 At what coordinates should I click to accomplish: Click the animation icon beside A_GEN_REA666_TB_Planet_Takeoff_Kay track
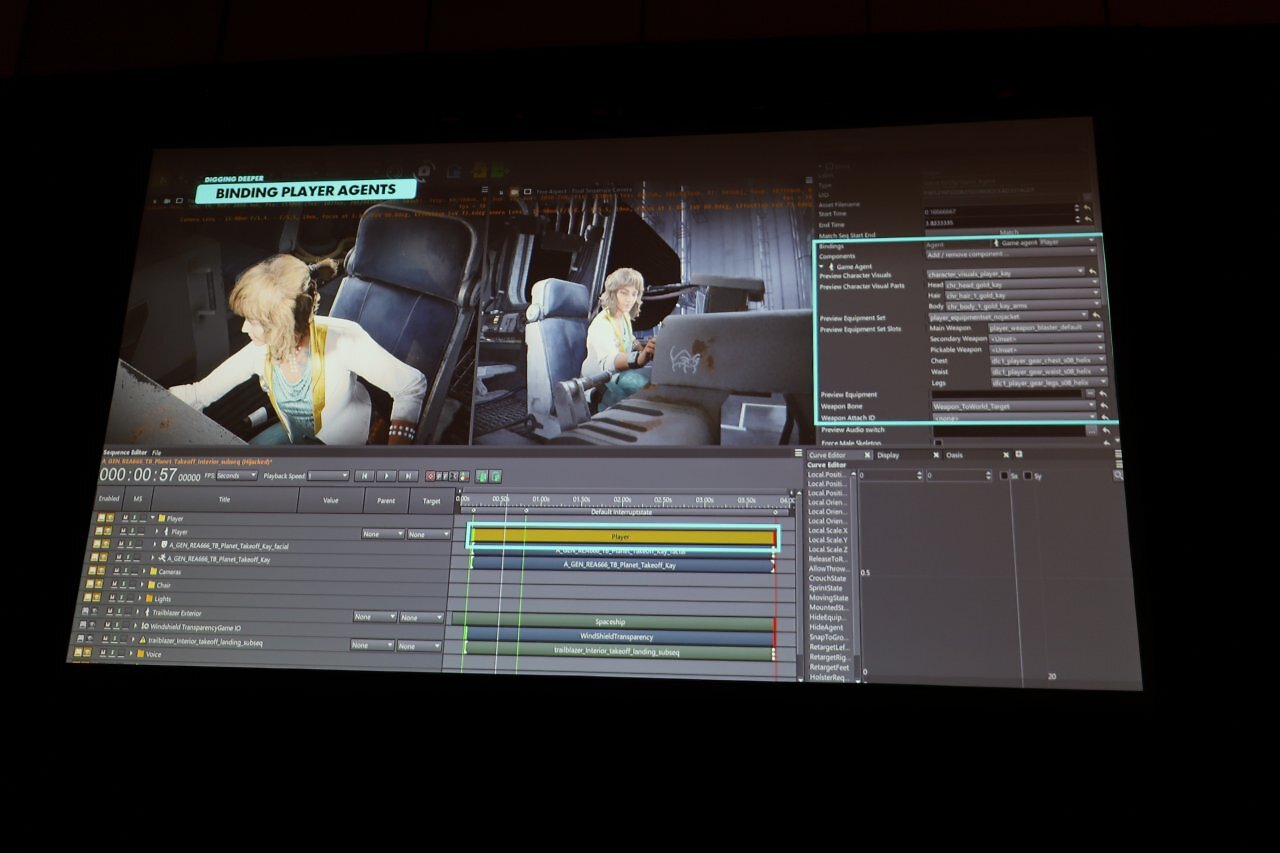coord(162,559)
